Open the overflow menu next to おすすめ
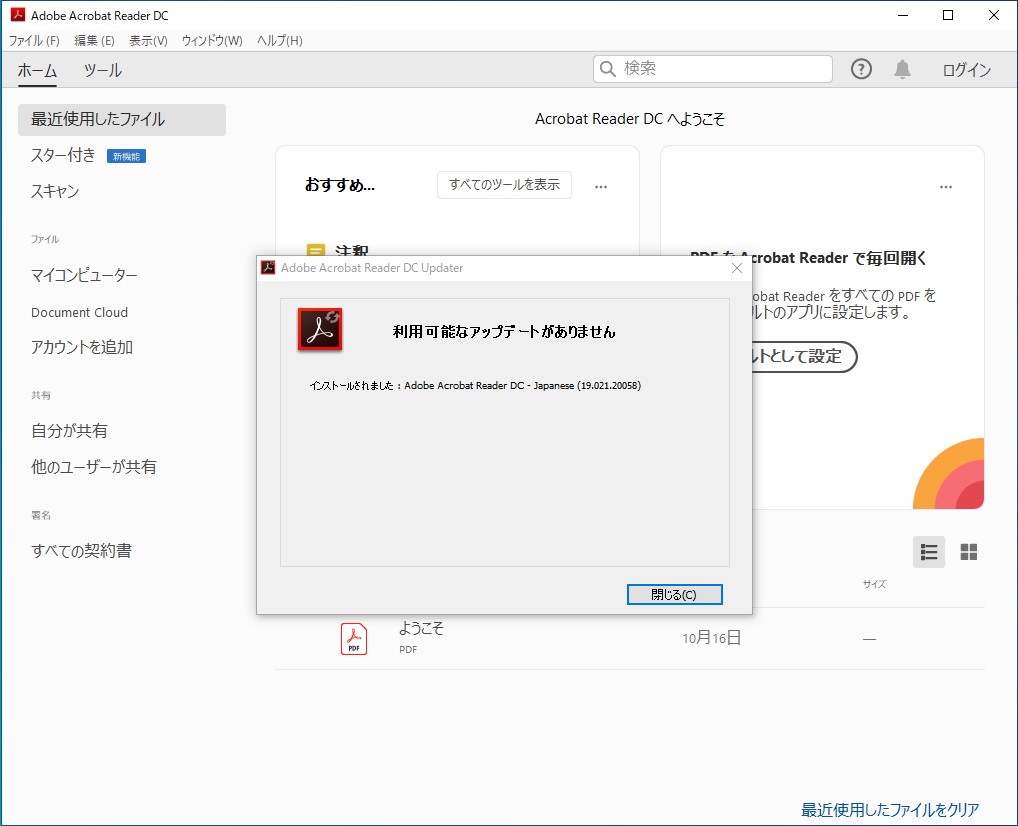 click(601, 185)
